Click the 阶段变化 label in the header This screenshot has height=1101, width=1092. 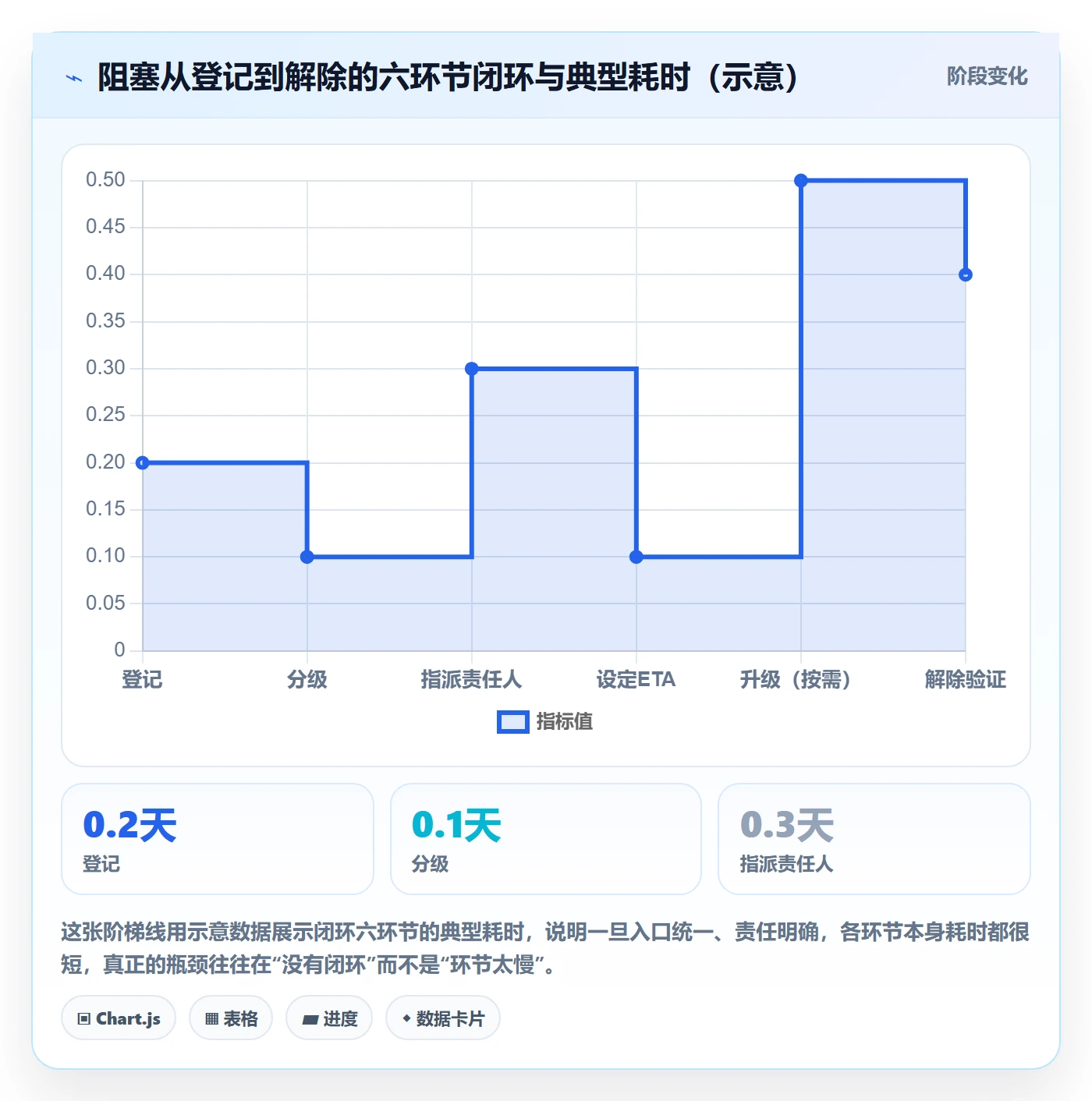987,76
